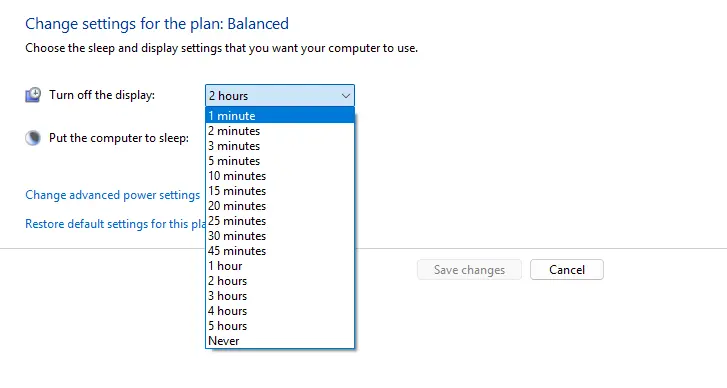
Task: Collapse the Turn off the display dropdown
Action: (x=280, y=95)
